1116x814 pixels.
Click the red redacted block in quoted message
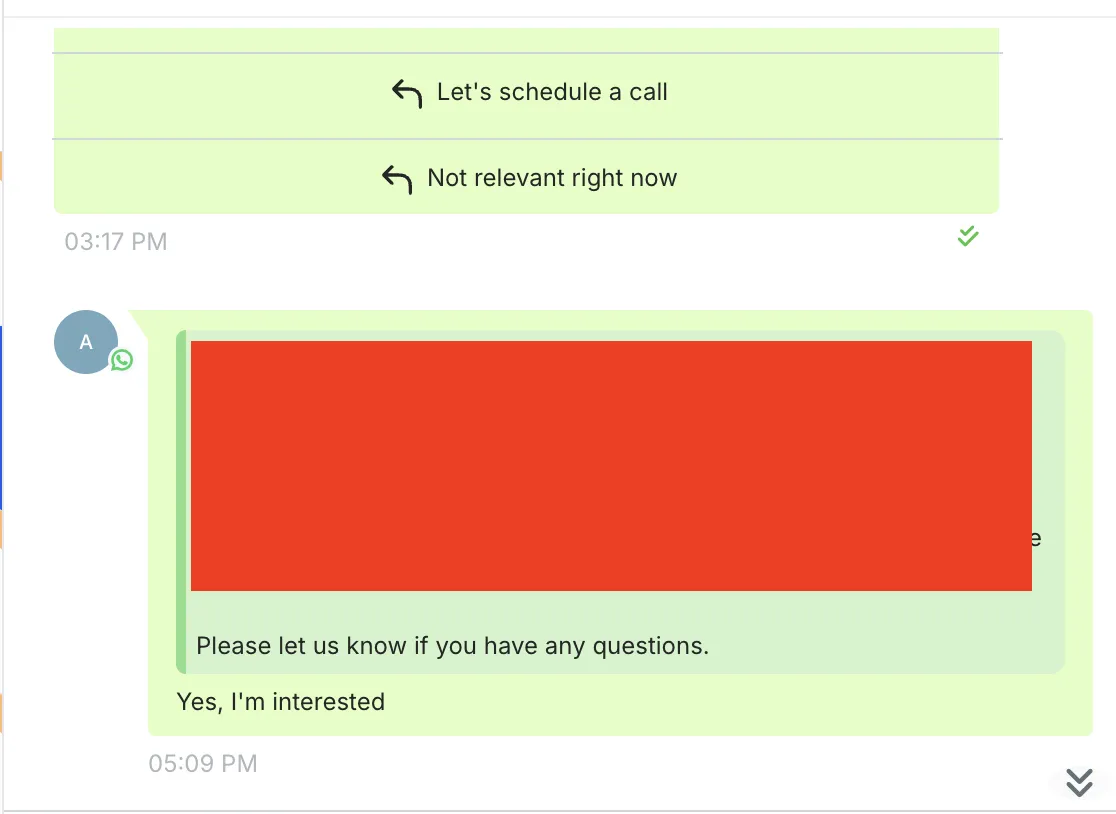pyautogui.click(x=611, y=465)
